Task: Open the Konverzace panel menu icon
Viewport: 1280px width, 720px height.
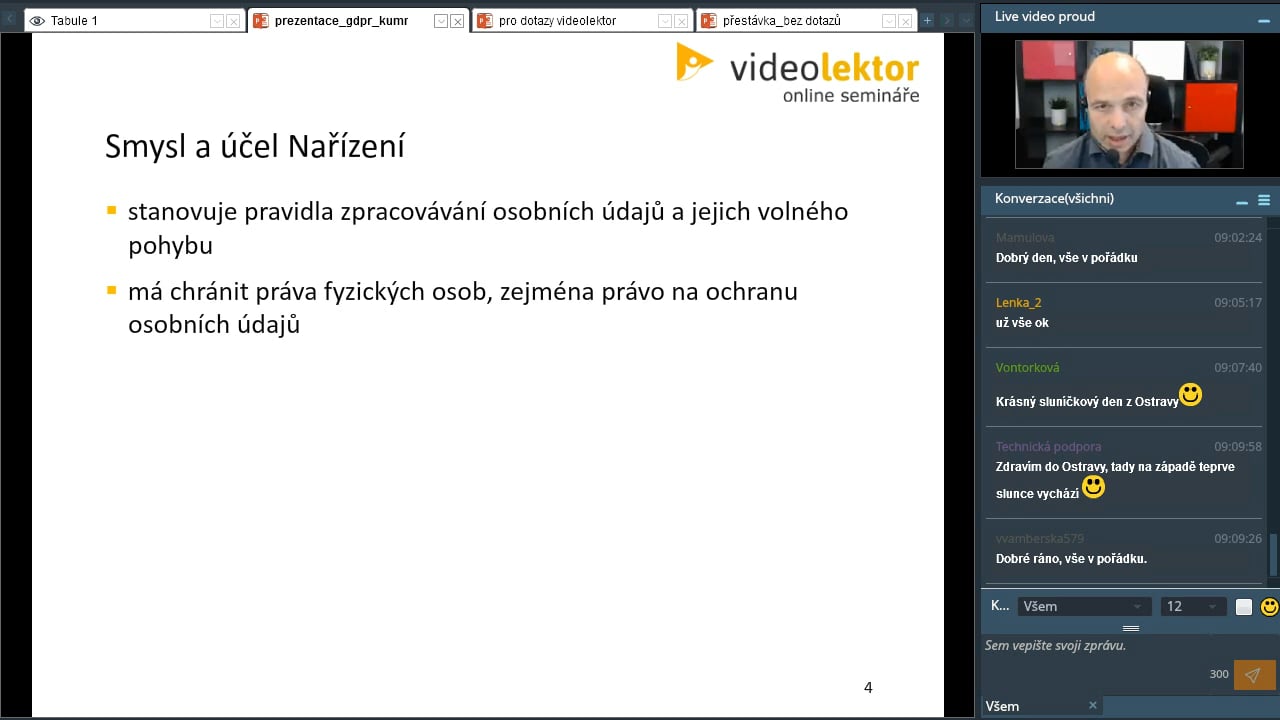Action: pyautogui.click(x=1264, y=200)
